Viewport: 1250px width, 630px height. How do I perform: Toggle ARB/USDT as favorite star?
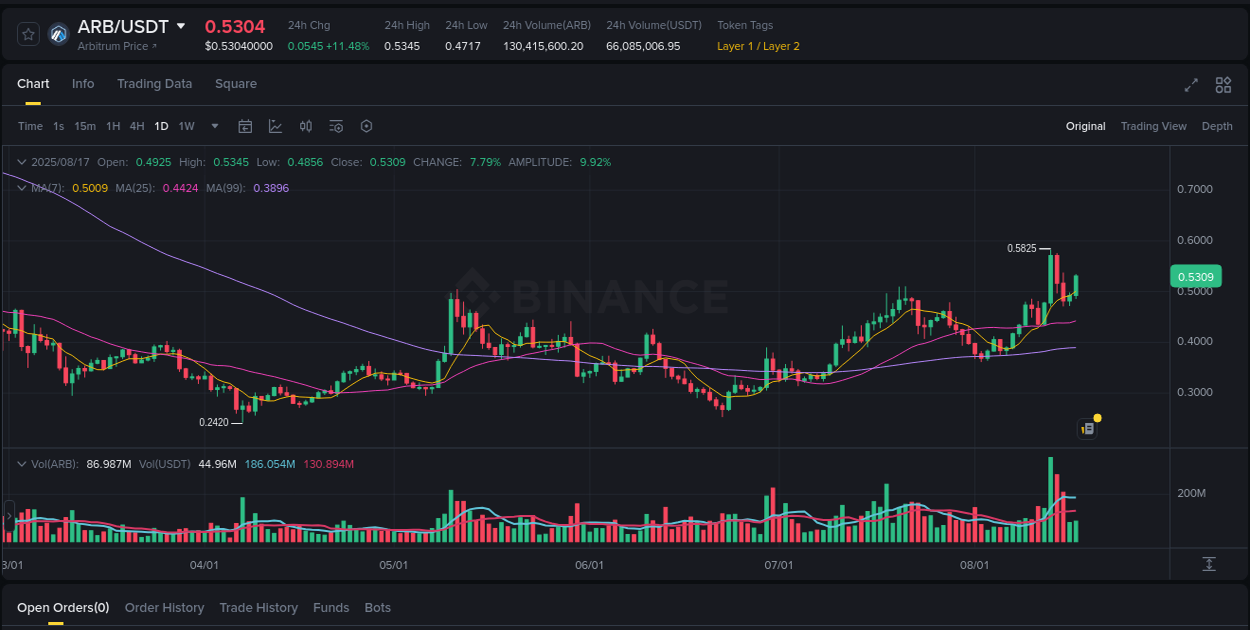click(27, 33)
